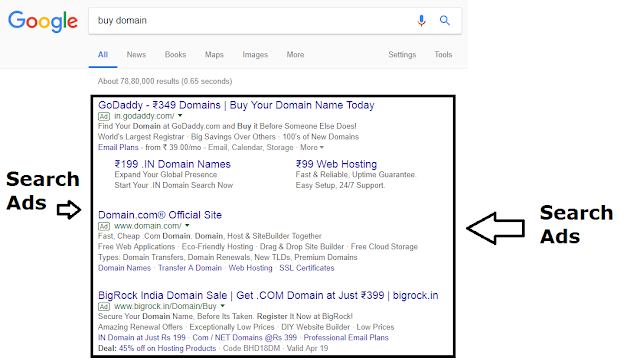This screenshot has height=361, width=640.
Task: Click 'Fast & Reliable, Uptime Guarantee.' text
Action: tap(356, 175)
